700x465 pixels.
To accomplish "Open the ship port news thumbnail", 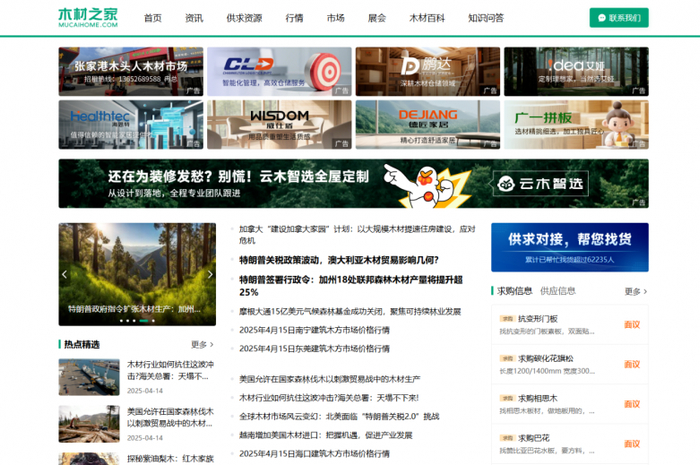I will [89, 377].
